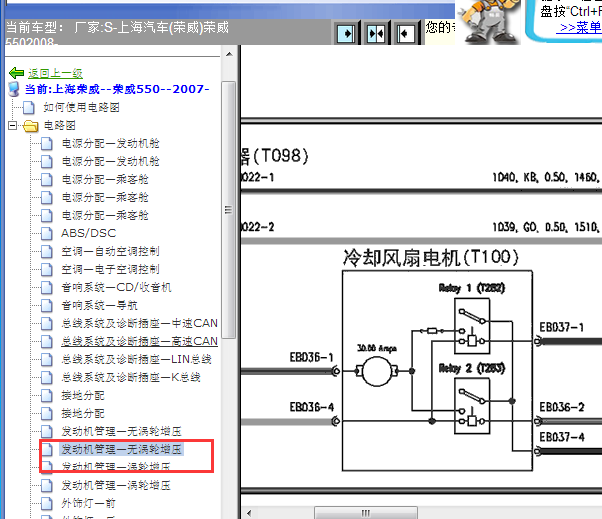The image size is (602, 519).
Task: Click the Relay 1 (T282) label
Action: click(x=472, y=288)
